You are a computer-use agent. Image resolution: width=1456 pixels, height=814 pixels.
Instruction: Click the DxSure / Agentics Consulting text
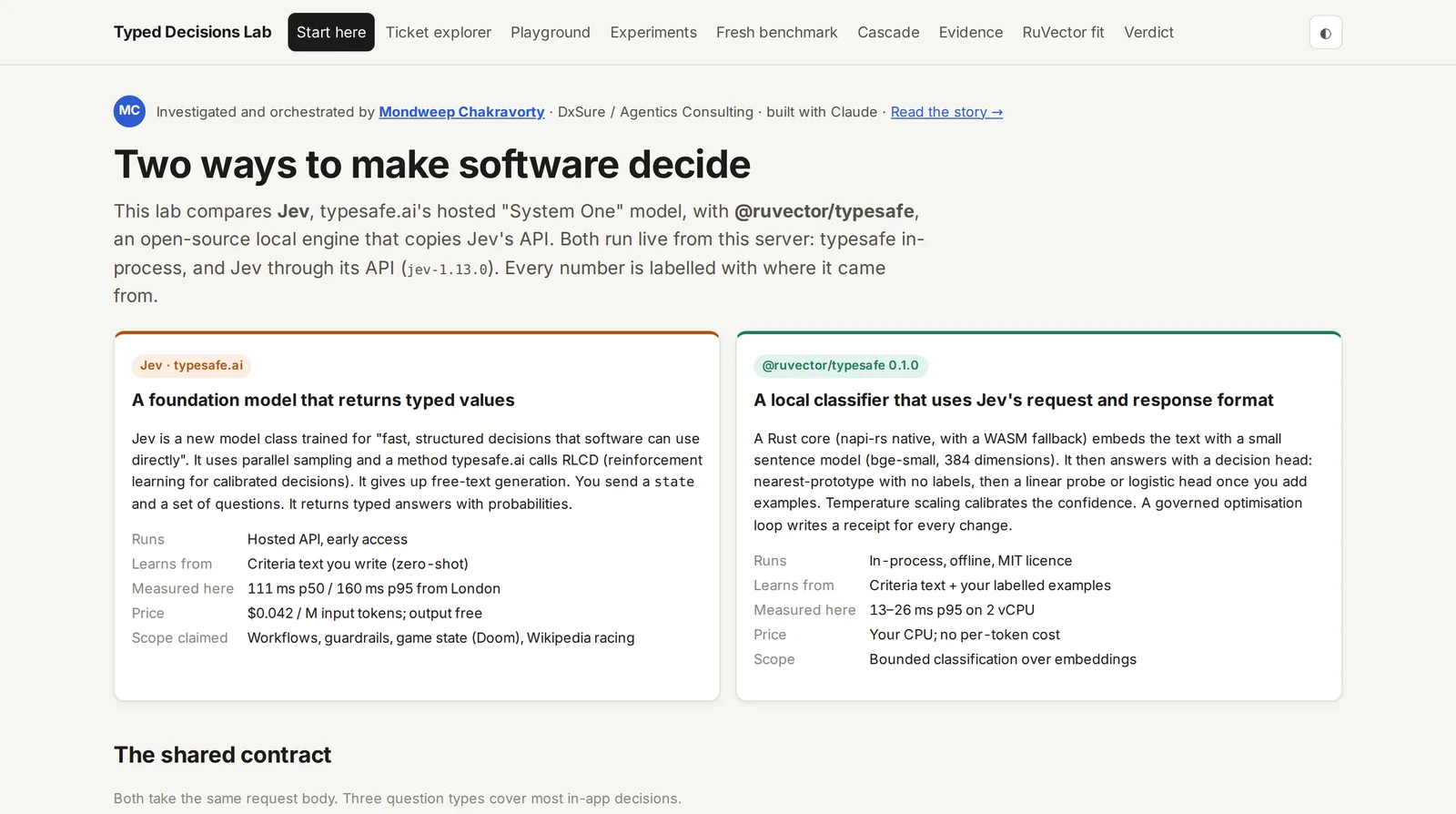pos(655,112)
